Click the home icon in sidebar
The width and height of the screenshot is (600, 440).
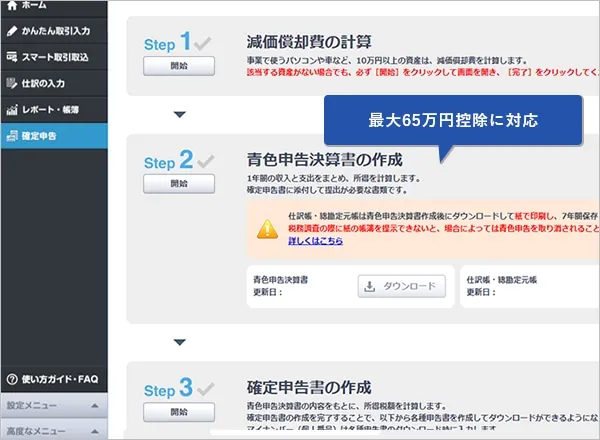pos(12,5)
